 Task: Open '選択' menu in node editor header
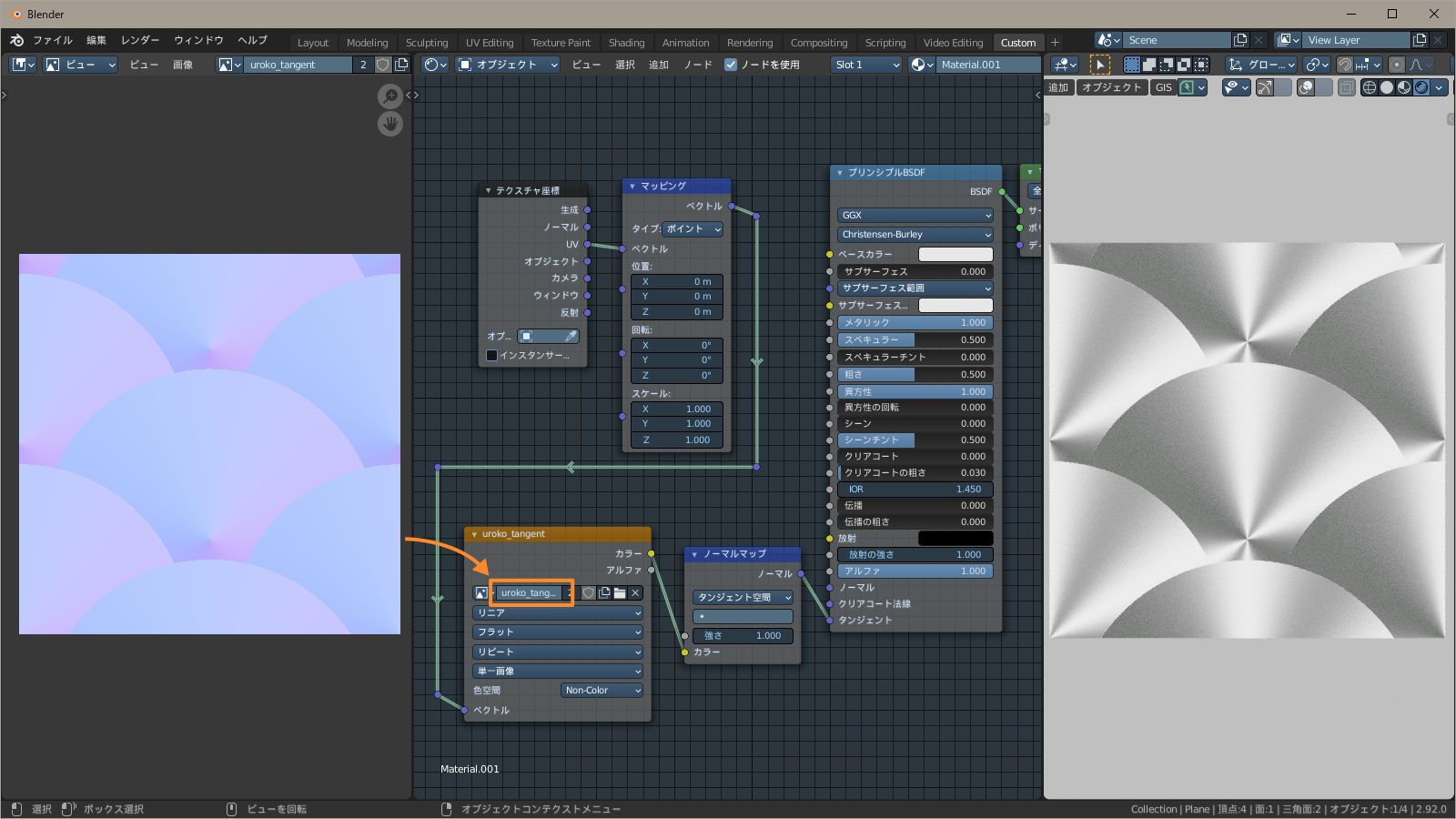point(625,65)
